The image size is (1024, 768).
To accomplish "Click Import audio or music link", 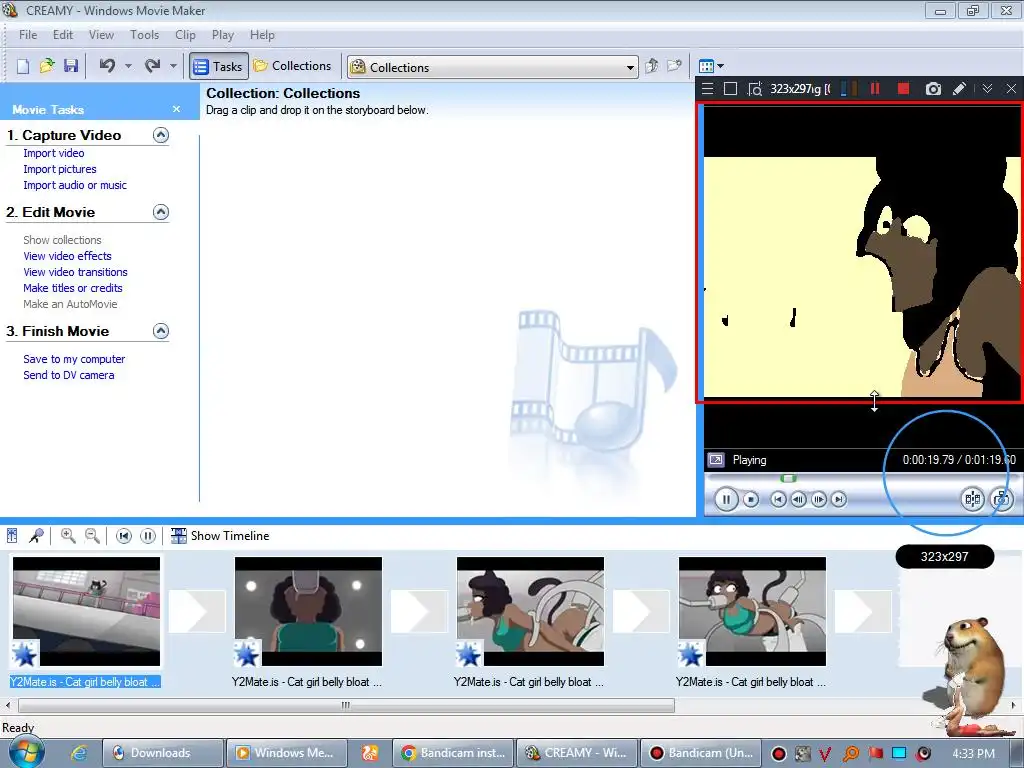I will pos(75,185).
